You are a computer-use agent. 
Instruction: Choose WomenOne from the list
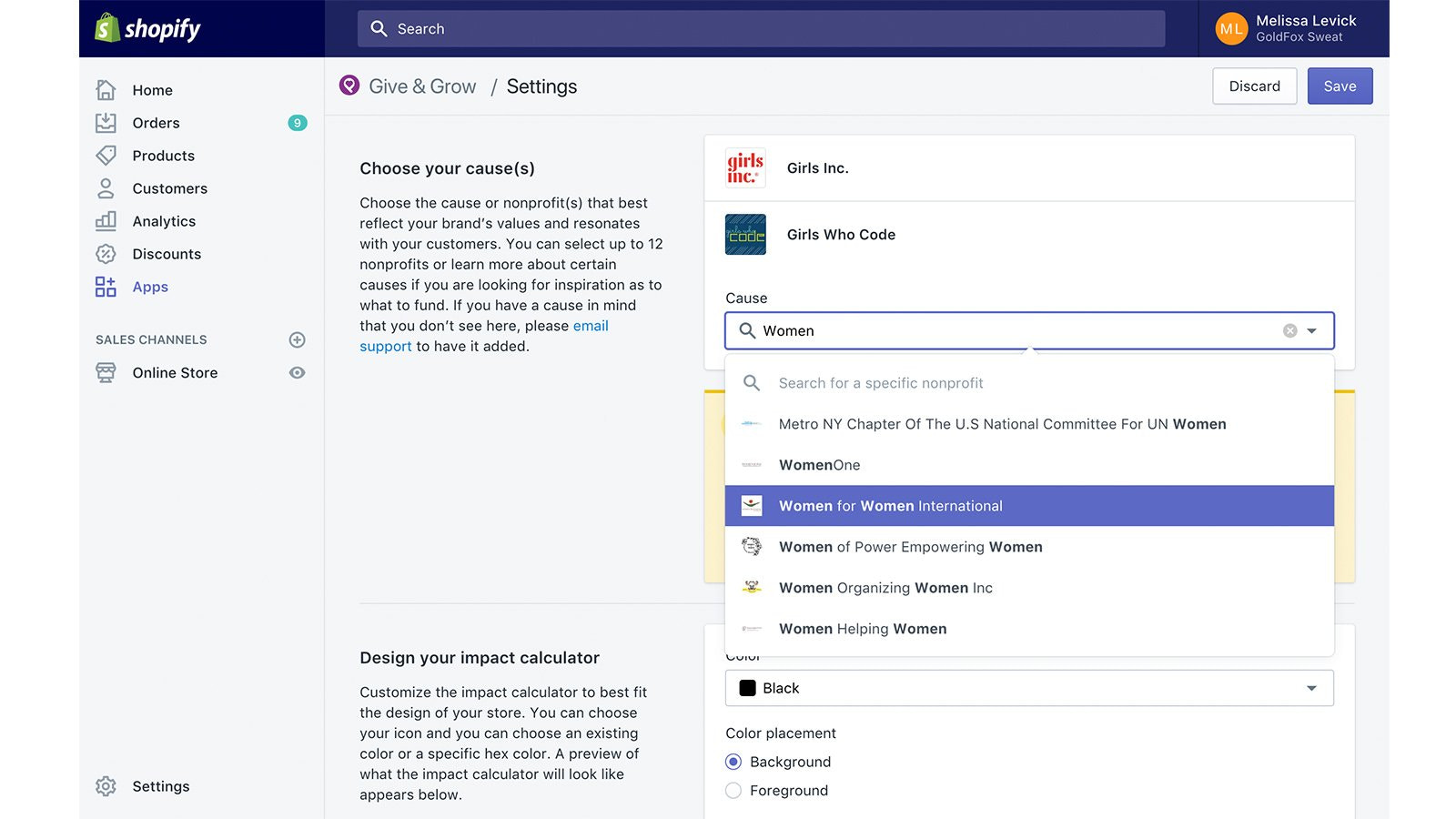[x=1029, y=465]
